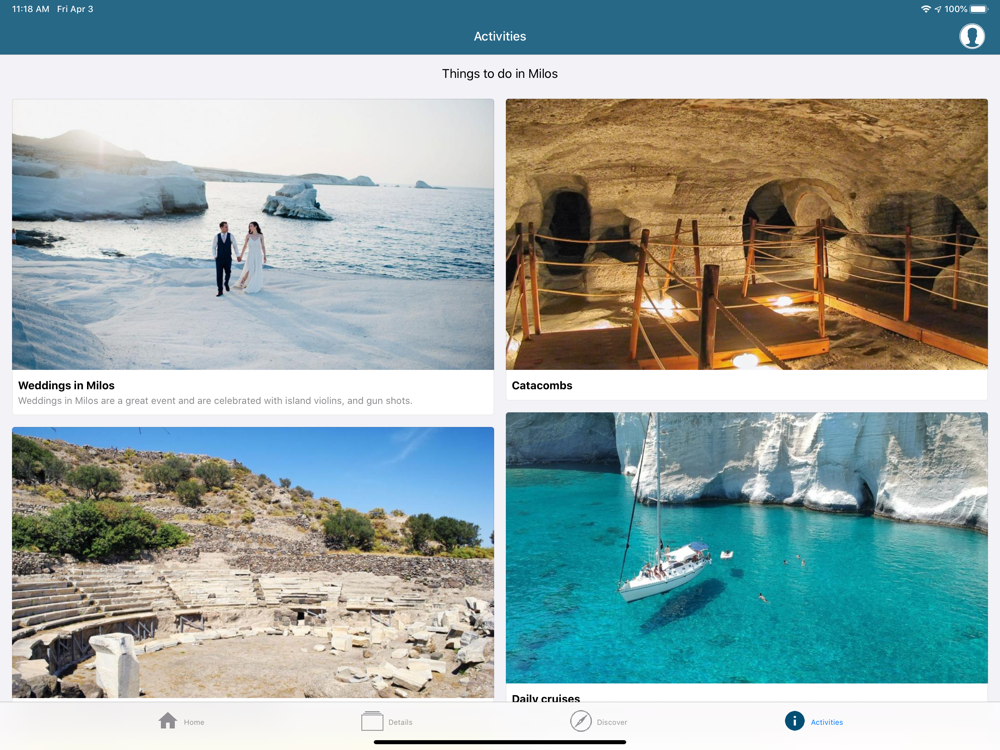This screenshot has height=750, width=1000.
Task: Open the user profile icon
Action: [x=971, y=36]
